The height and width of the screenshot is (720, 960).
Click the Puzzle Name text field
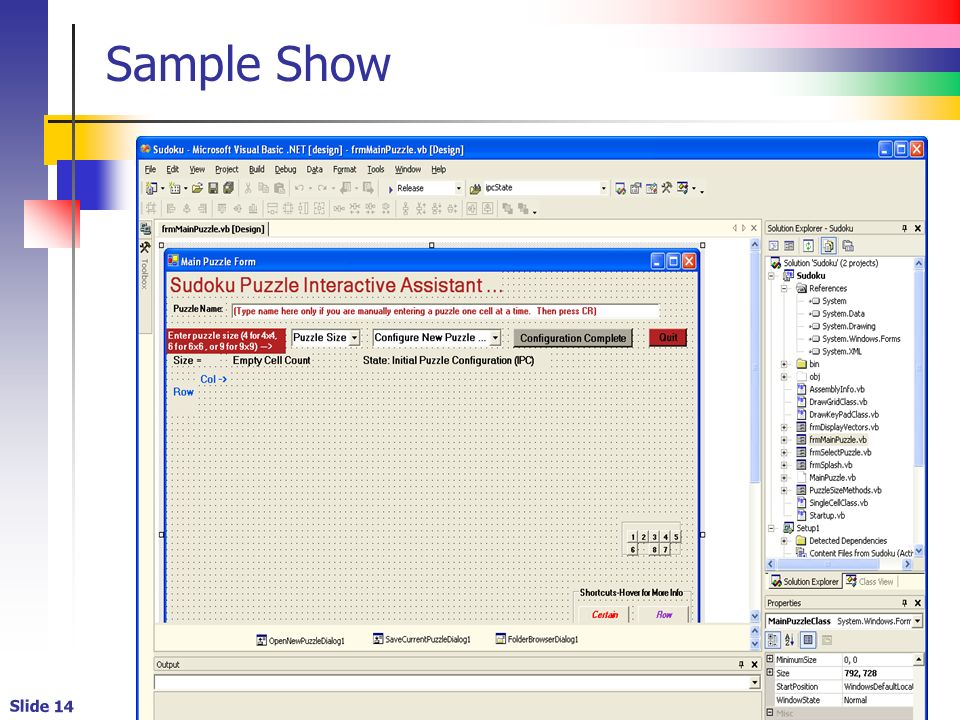(x=445, y=311)
